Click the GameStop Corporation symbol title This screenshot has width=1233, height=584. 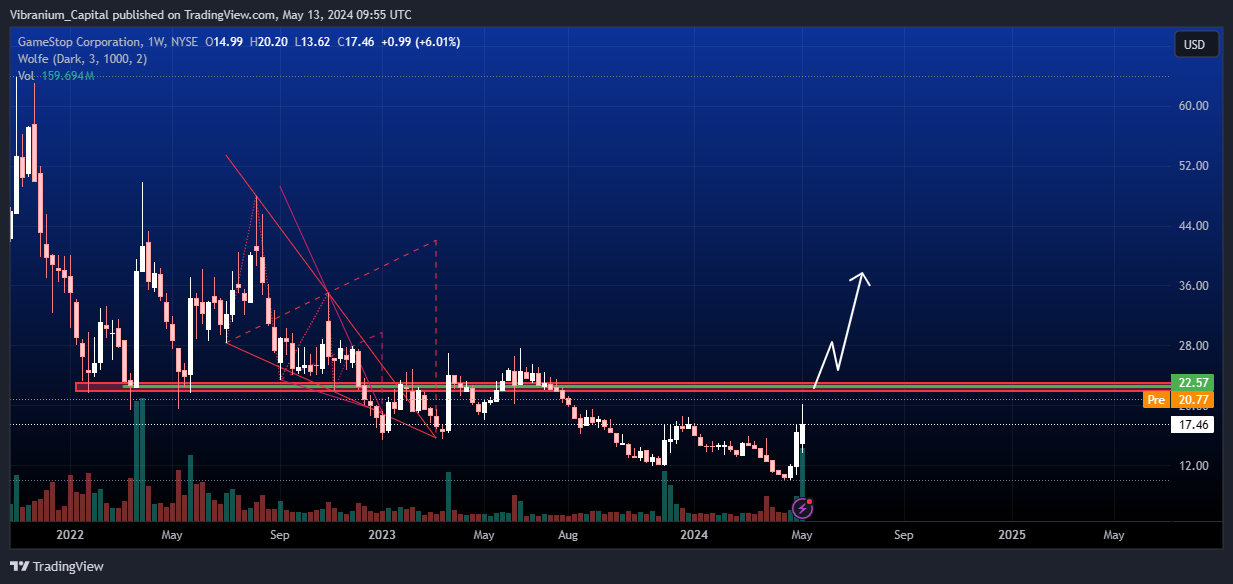point(80,42)
